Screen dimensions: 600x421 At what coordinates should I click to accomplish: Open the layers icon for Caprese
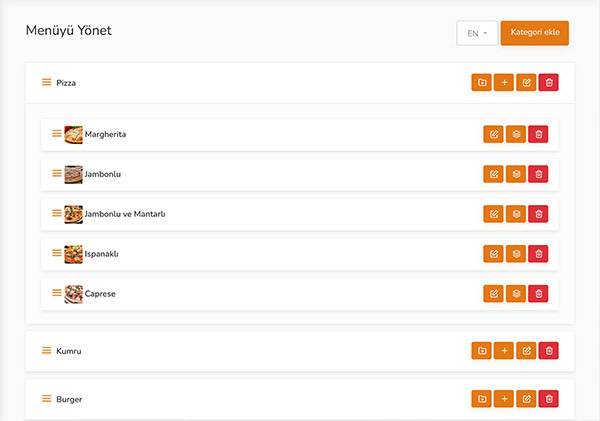tap(515, 294)
